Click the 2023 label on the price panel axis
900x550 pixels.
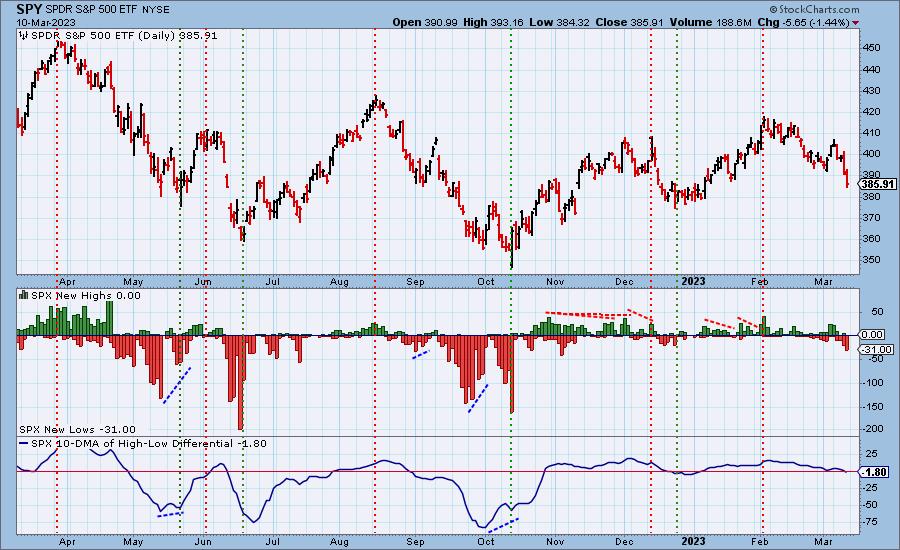pyautogui.click(x=693, y=281)
